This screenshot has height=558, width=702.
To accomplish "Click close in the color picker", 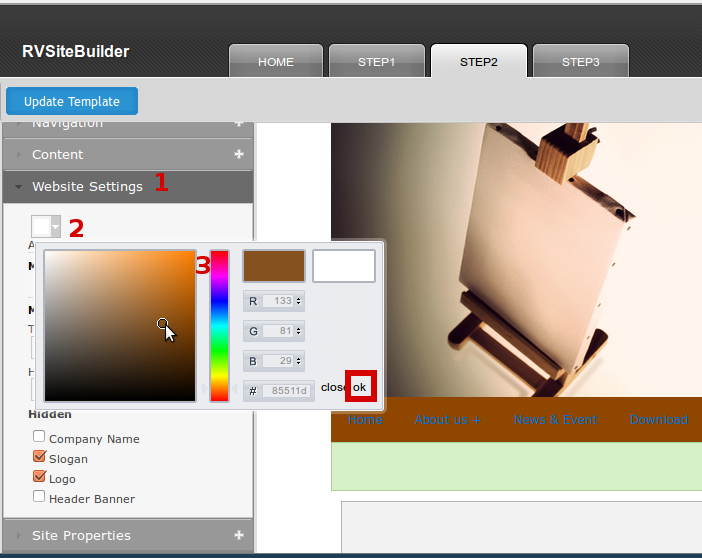I will tap(333, 387).
